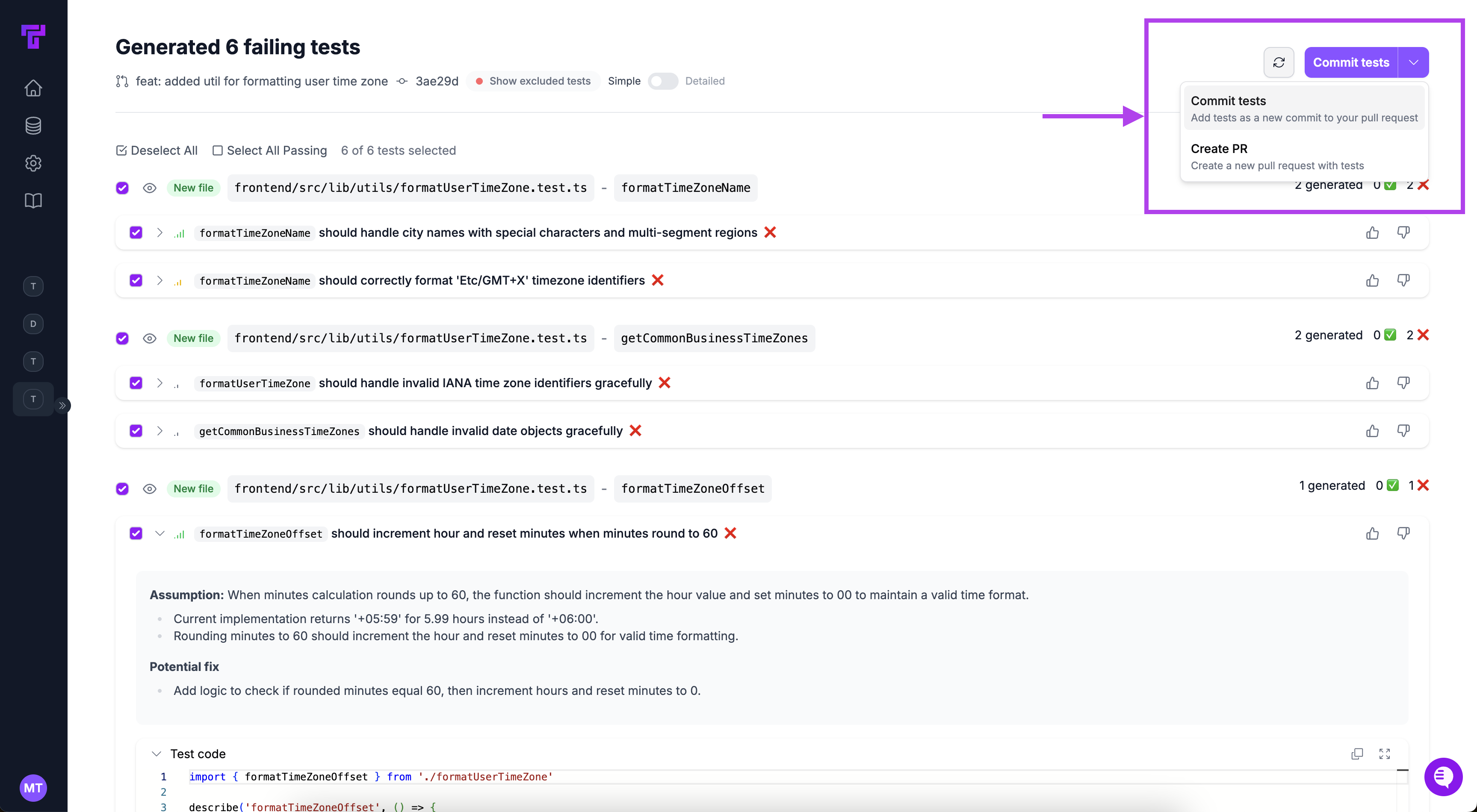The image size is (1477, 812).
Task: Open the MT user avatar
Action: tap(33, 788)
